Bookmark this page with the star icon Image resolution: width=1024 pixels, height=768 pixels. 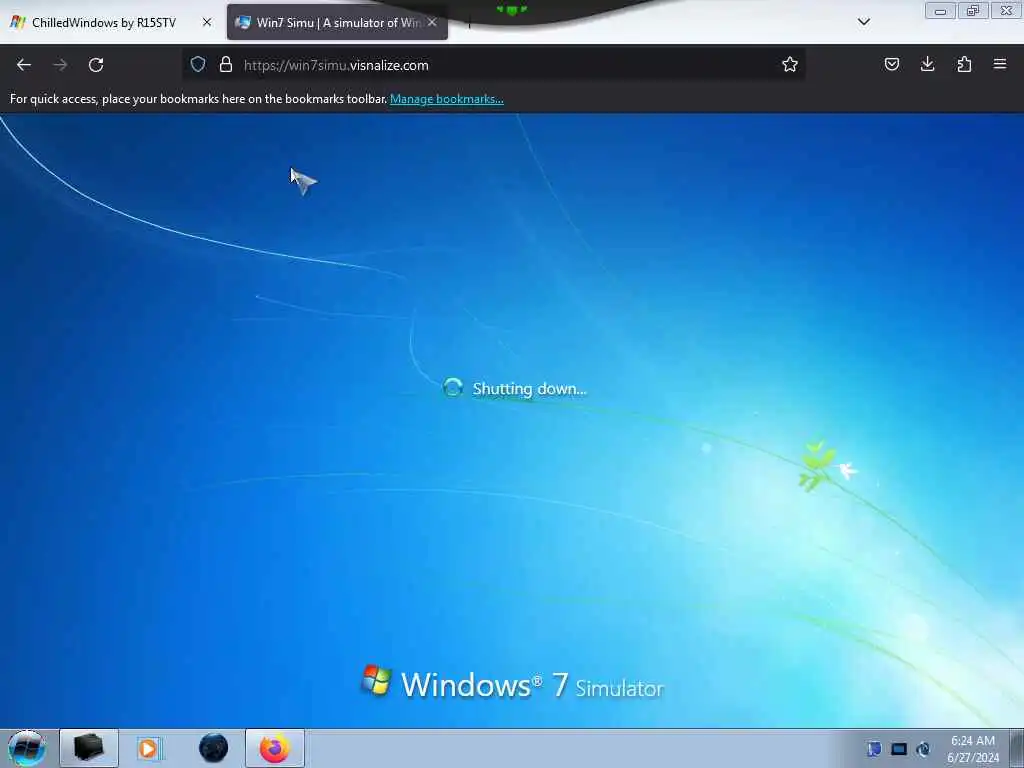pyautogui.click(x=790, y=64)
